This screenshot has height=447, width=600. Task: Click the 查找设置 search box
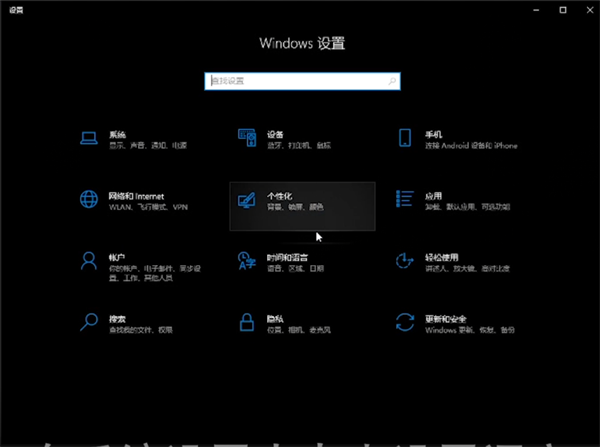tap(303, 81)
